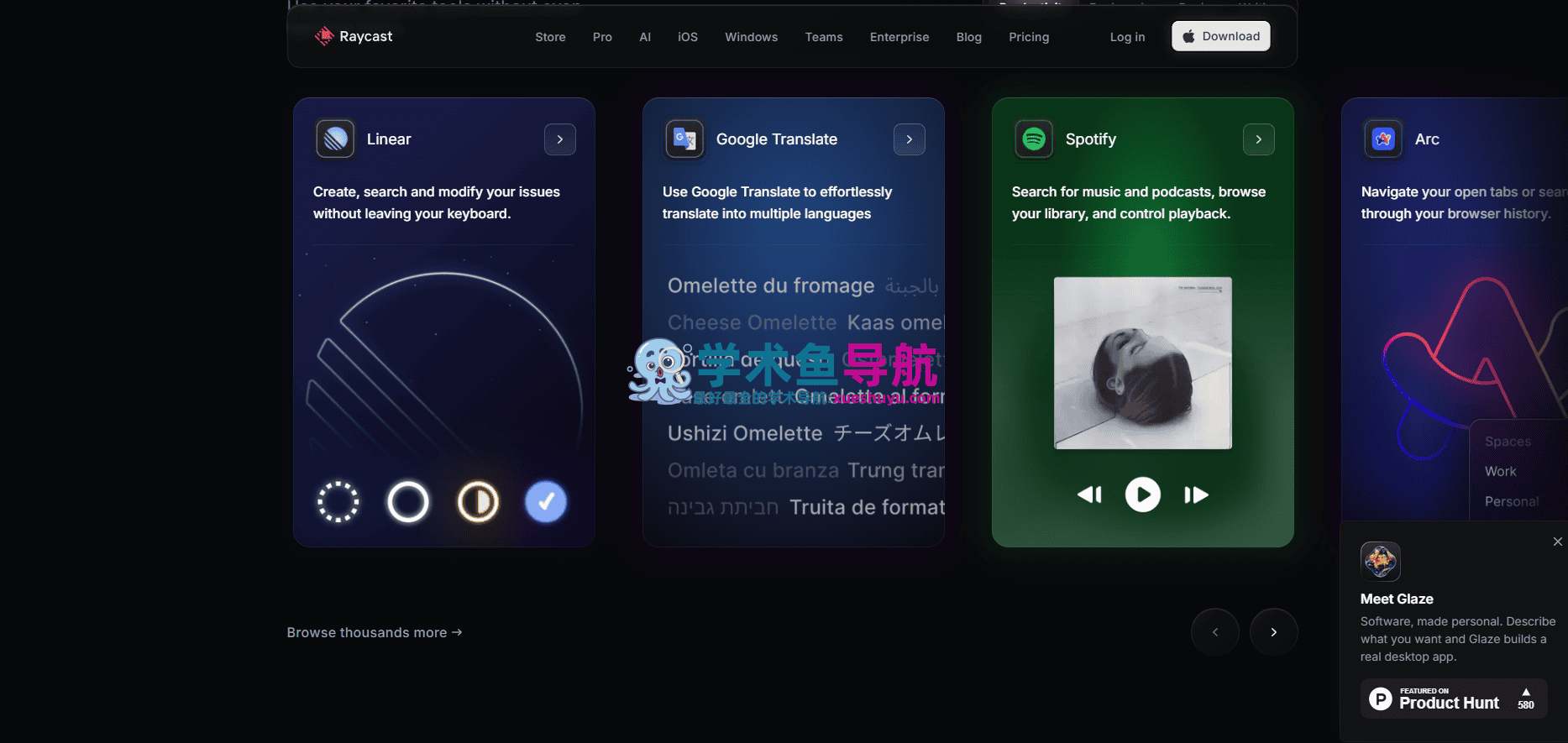The width and height of the screenshot is (1568, 743).
Task: Click the Spotify card title
Action: click(1091, 139)
